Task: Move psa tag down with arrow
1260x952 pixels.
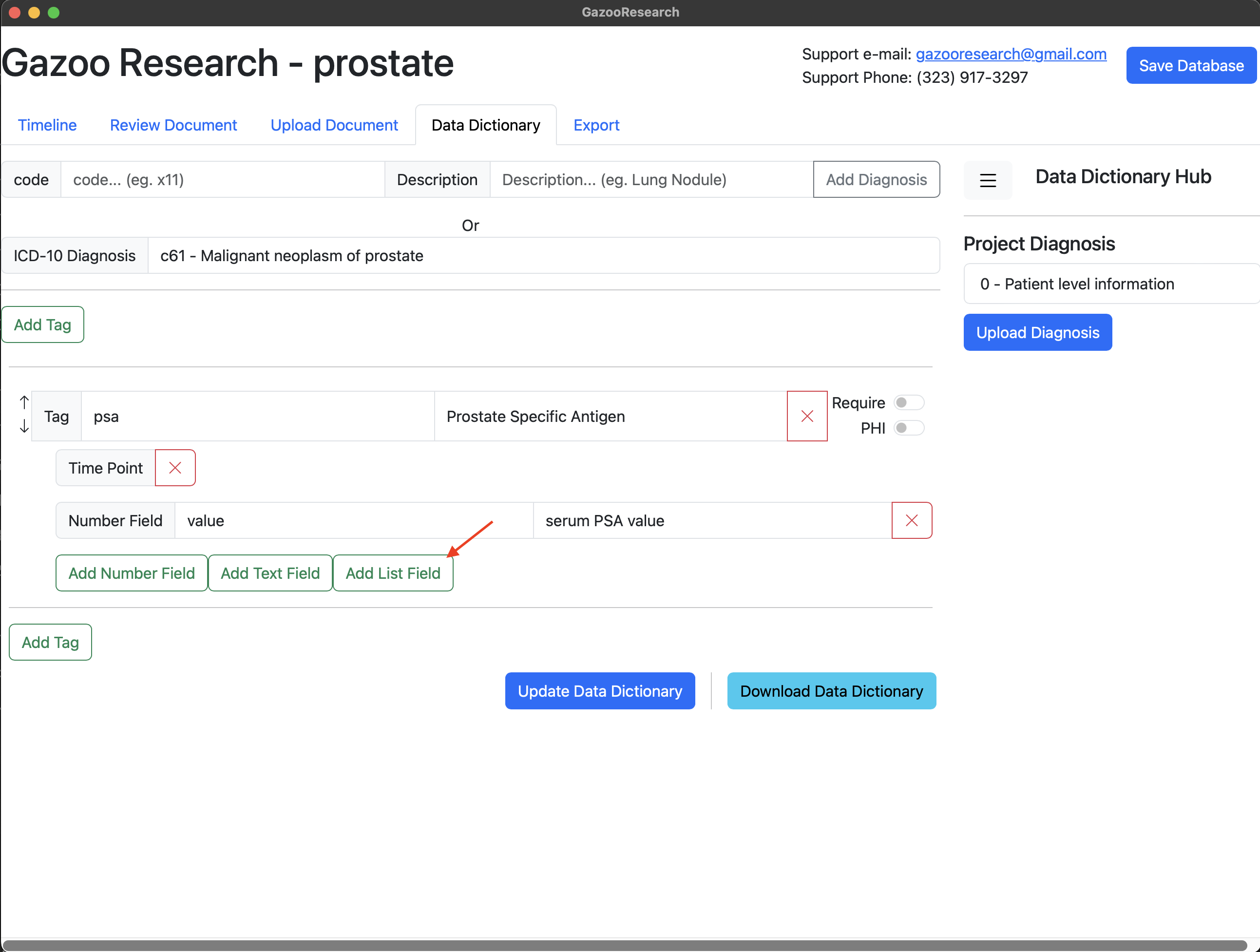Action: [24, 426]
